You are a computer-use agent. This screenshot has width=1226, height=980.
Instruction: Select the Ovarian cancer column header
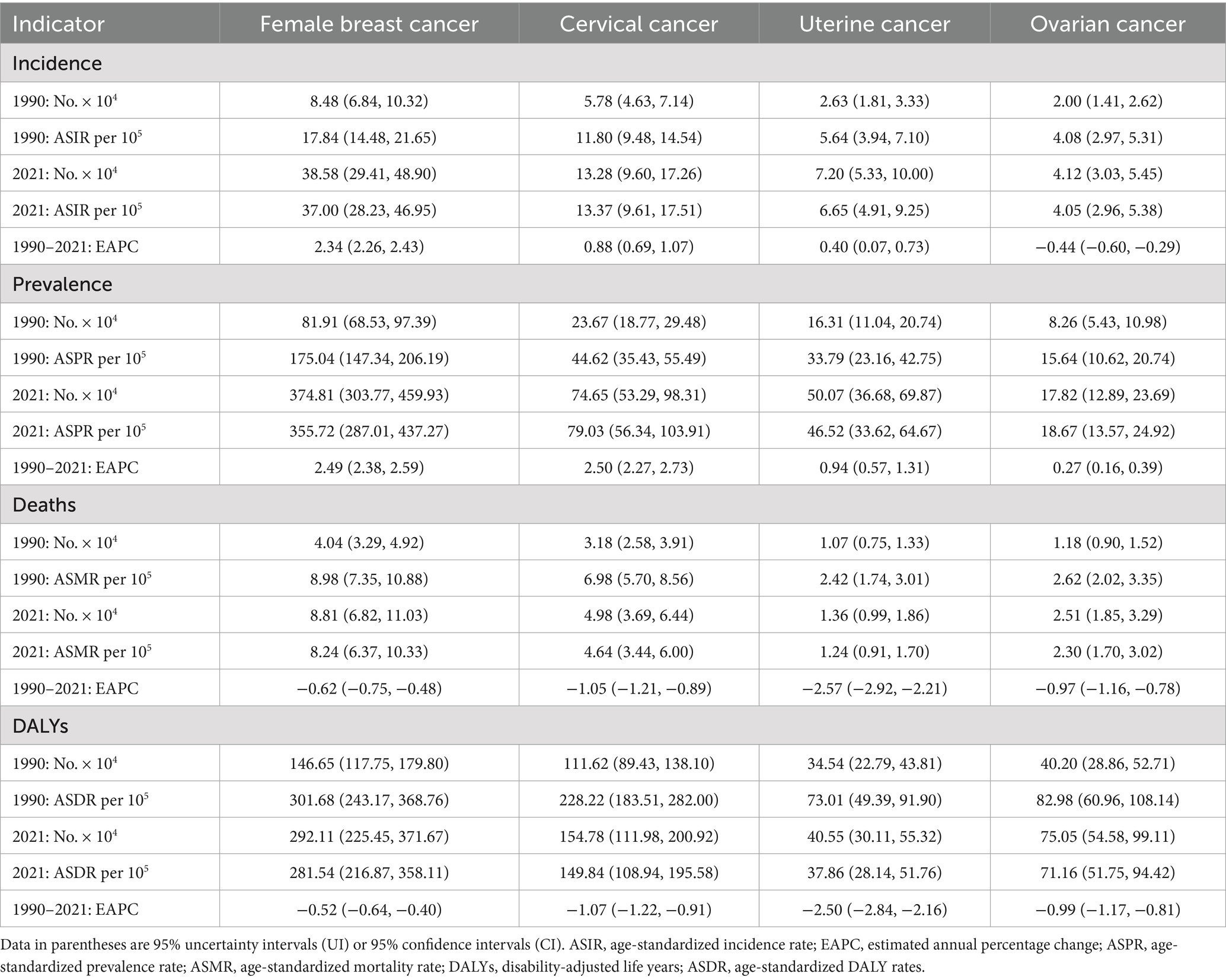click(x=1107, y=24)
